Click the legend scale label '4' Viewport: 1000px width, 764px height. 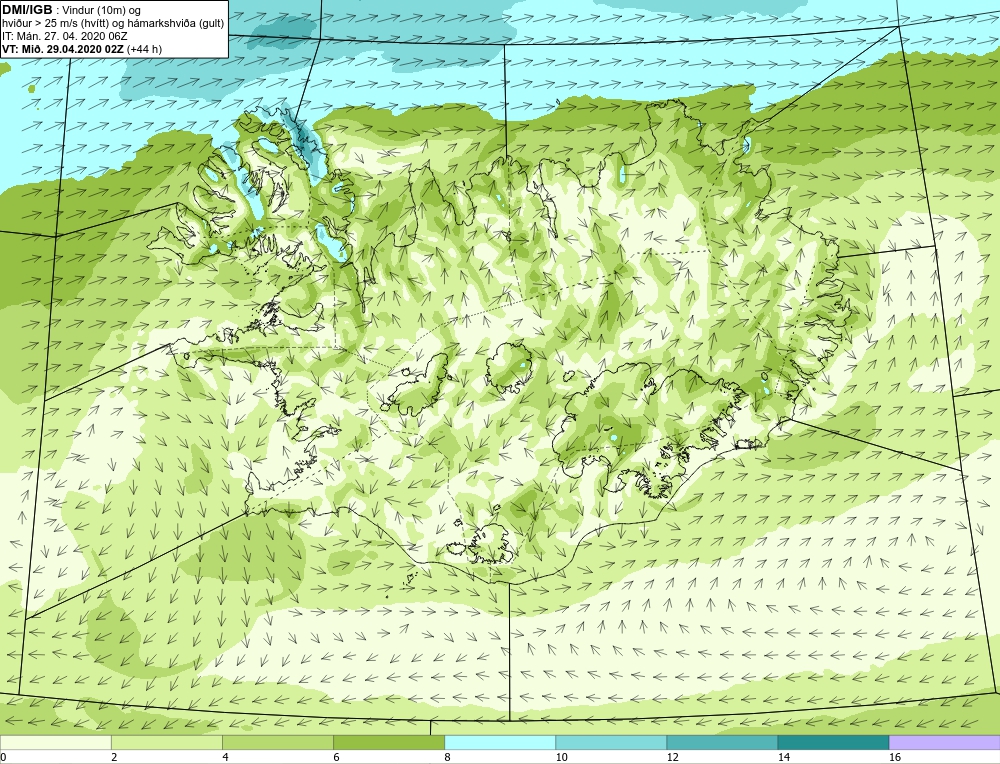pos(225,757)
